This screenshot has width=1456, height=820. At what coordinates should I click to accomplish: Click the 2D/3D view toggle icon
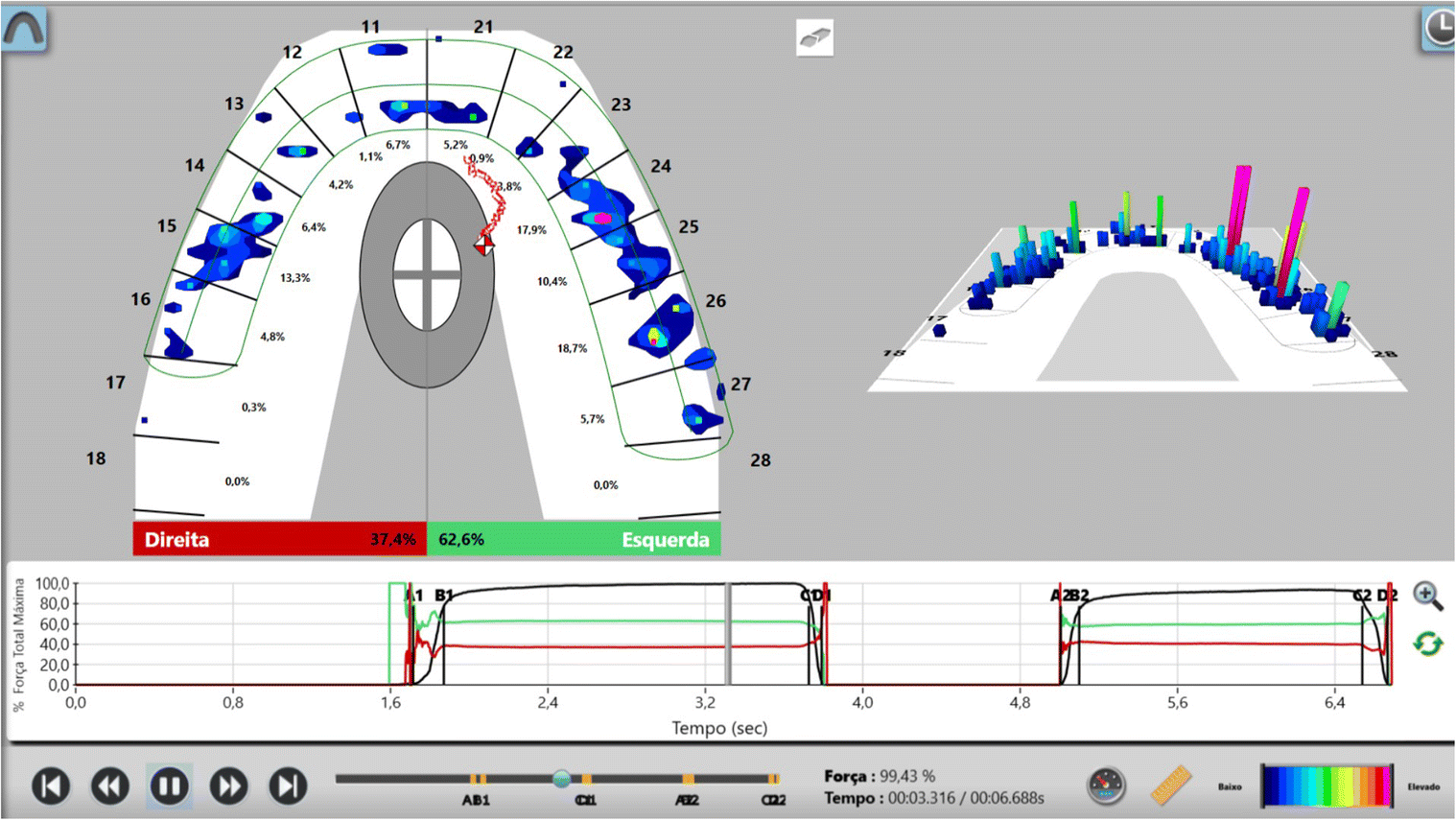click(814, 37)
